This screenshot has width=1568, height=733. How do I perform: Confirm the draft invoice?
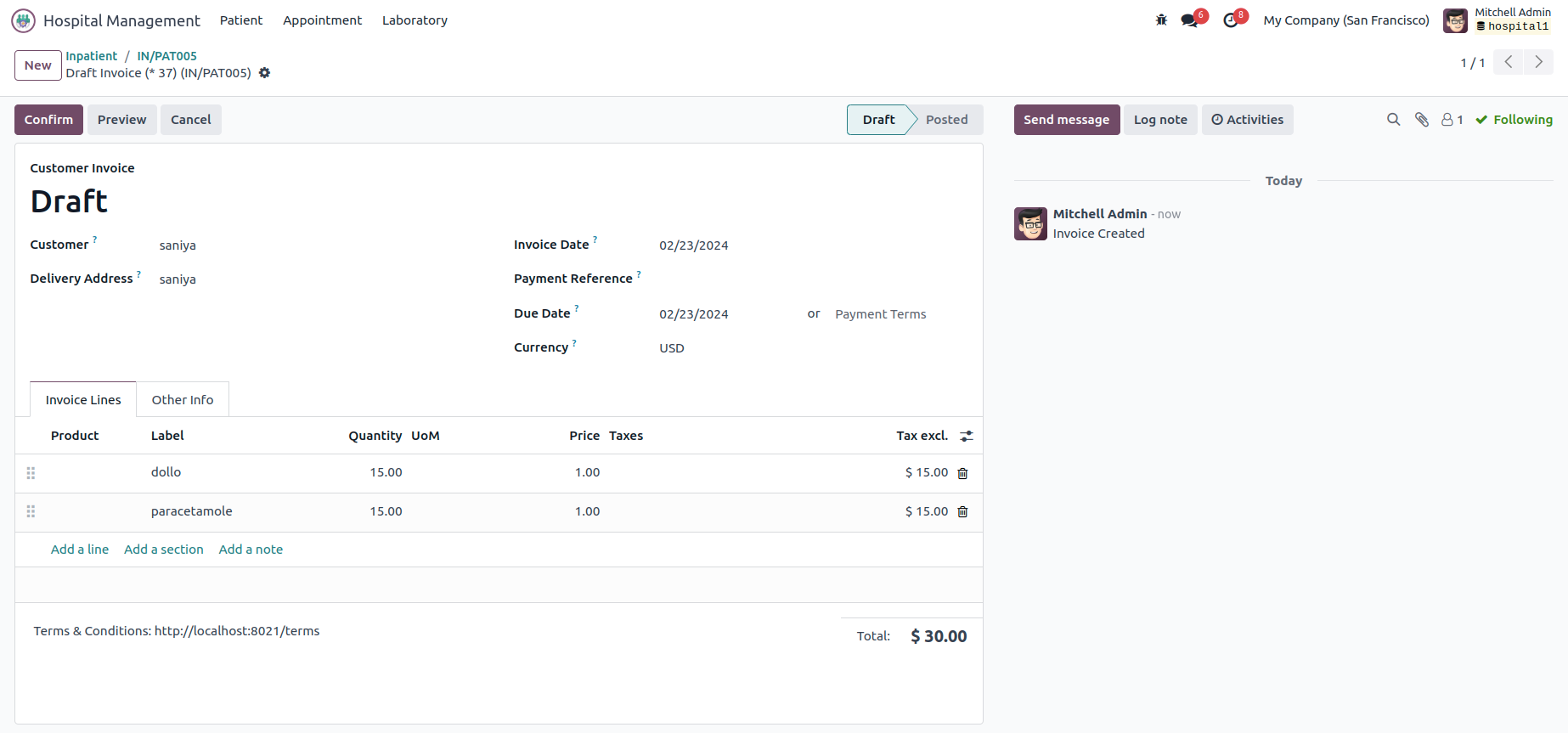[48, 120]
